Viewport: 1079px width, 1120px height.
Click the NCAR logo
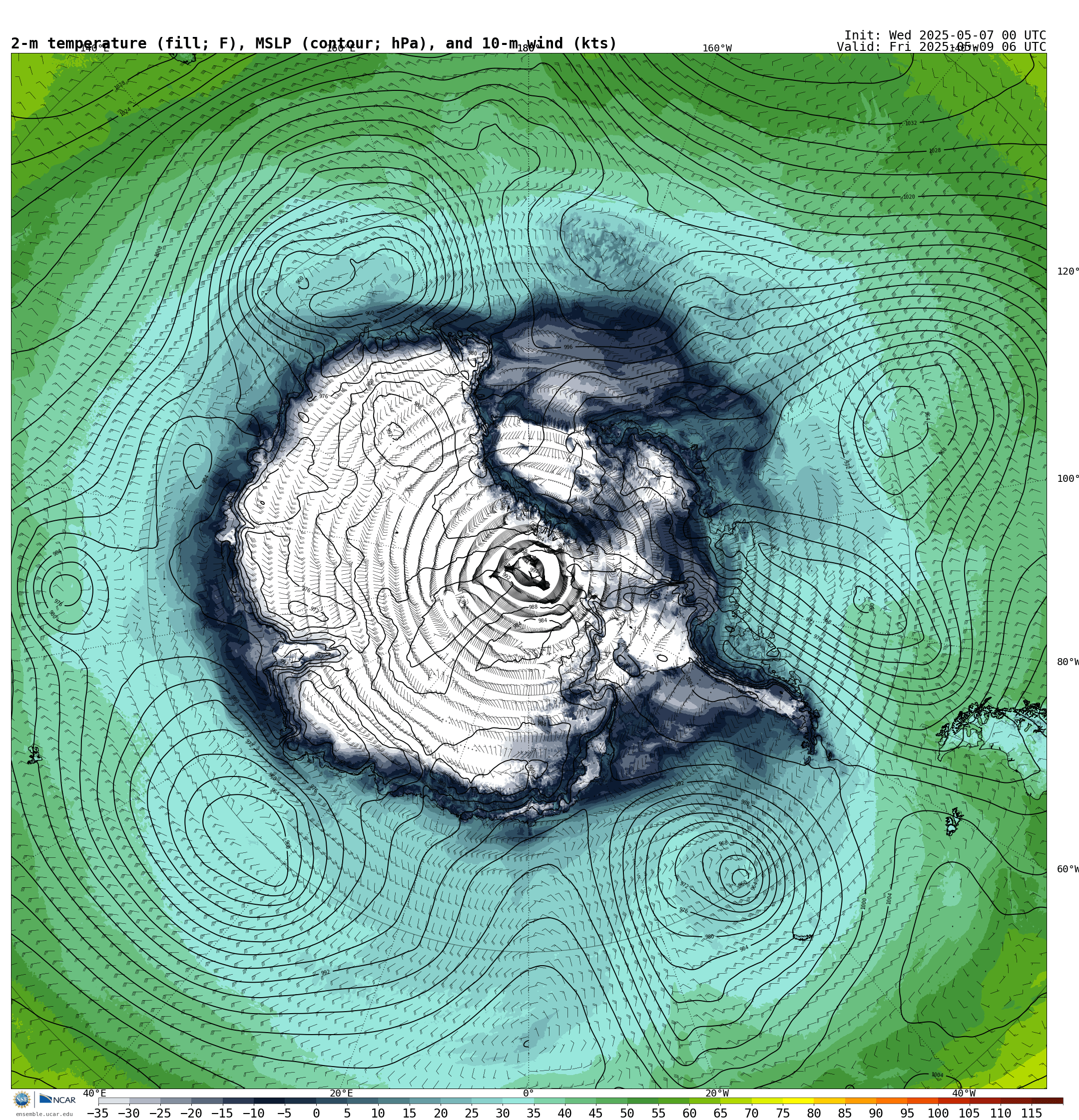(58, 1100)
